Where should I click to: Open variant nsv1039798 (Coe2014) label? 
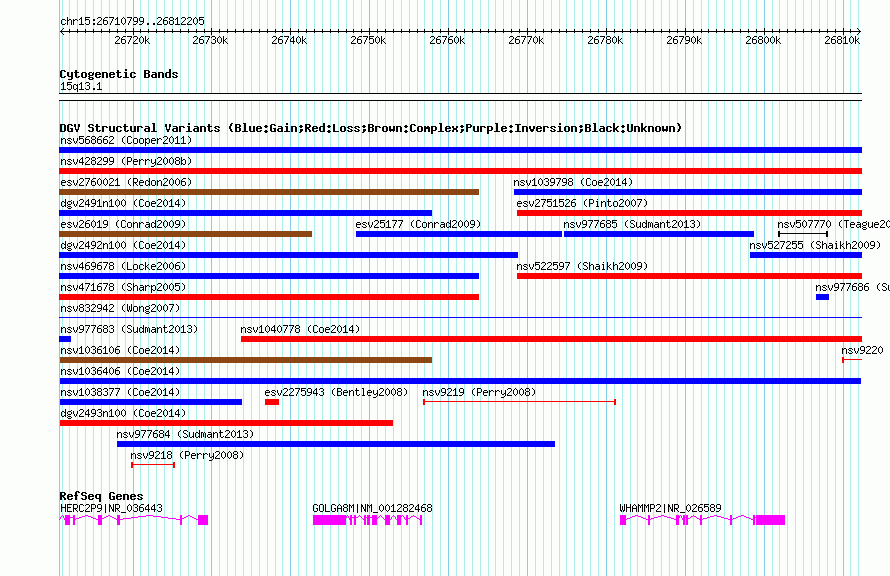point(573,182)
